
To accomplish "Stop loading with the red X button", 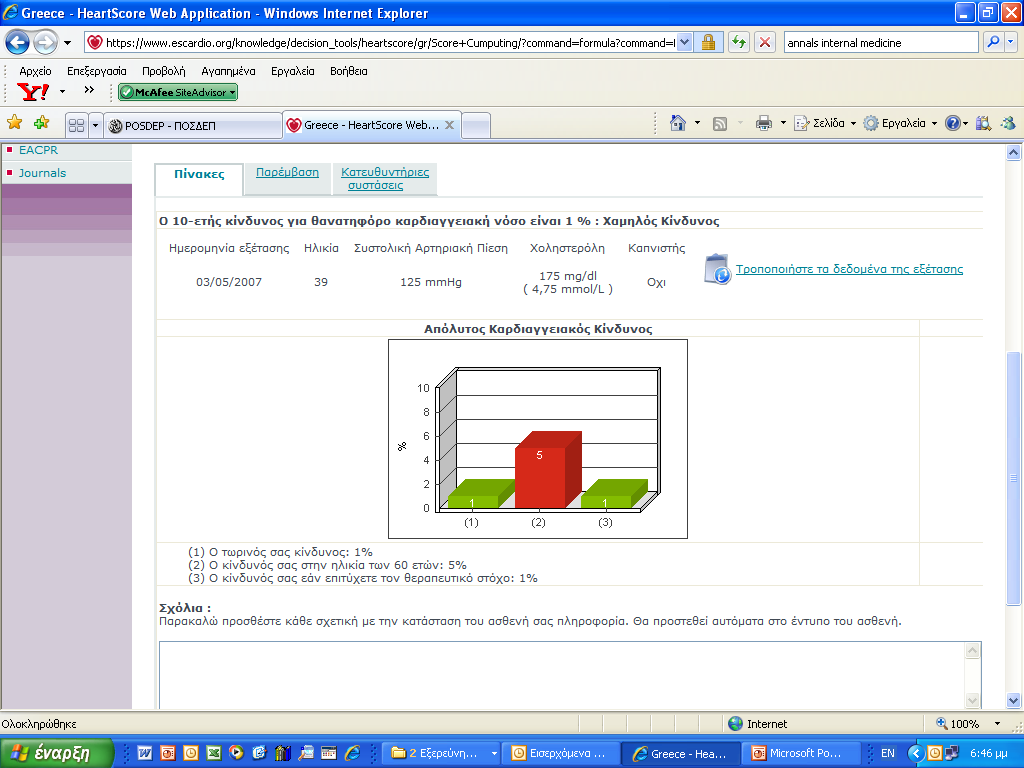I will pyautogui.click(x=765, y=42).
